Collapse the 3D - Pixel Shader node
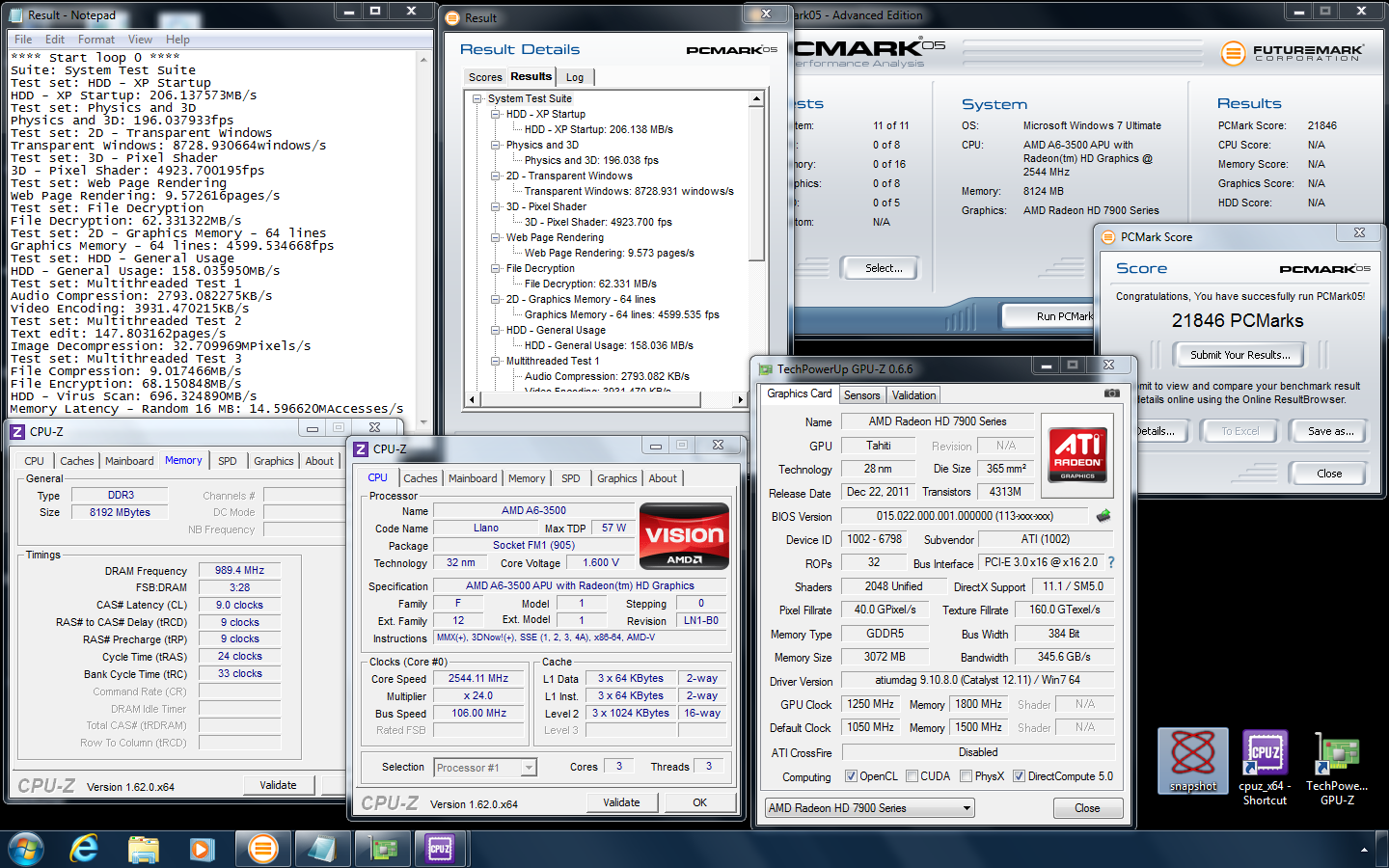Screen dimensions: 1389x868 [x=495, y=206]
